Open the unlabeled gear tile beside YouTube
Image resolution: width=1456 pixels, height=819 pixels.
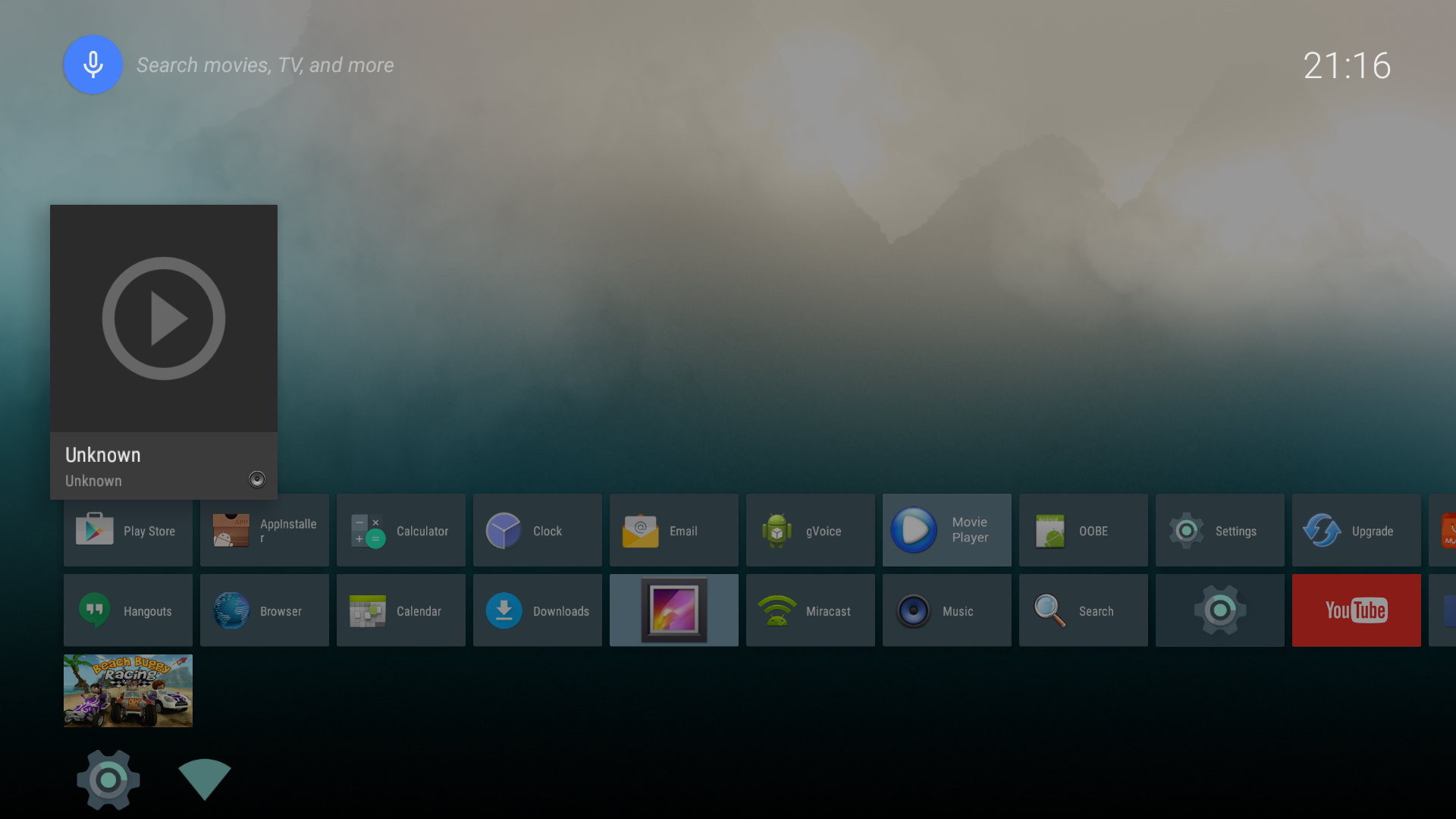pos(1220,610)
